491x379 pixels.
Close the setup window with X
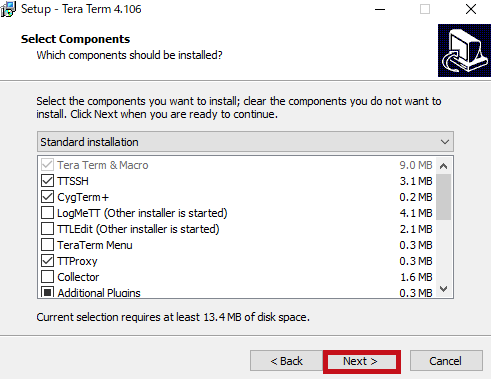pyautogui.click(x=471, y=9)
